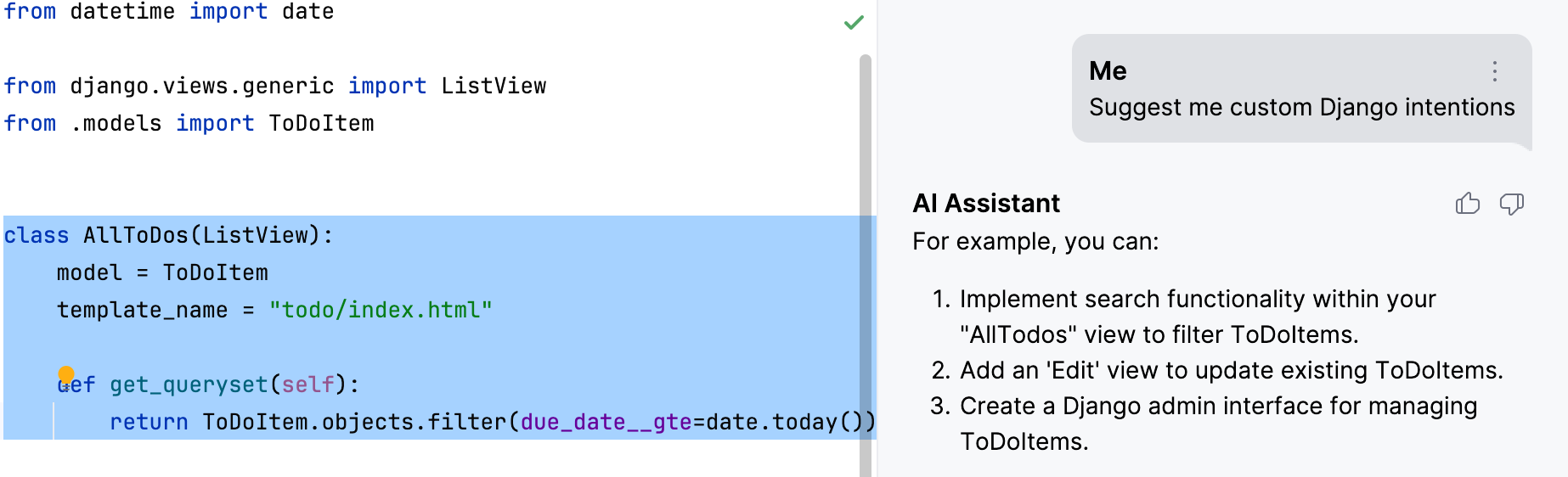Click the self parameter in get_queryset
1568x477 pixels.
(x=307, y=384)
